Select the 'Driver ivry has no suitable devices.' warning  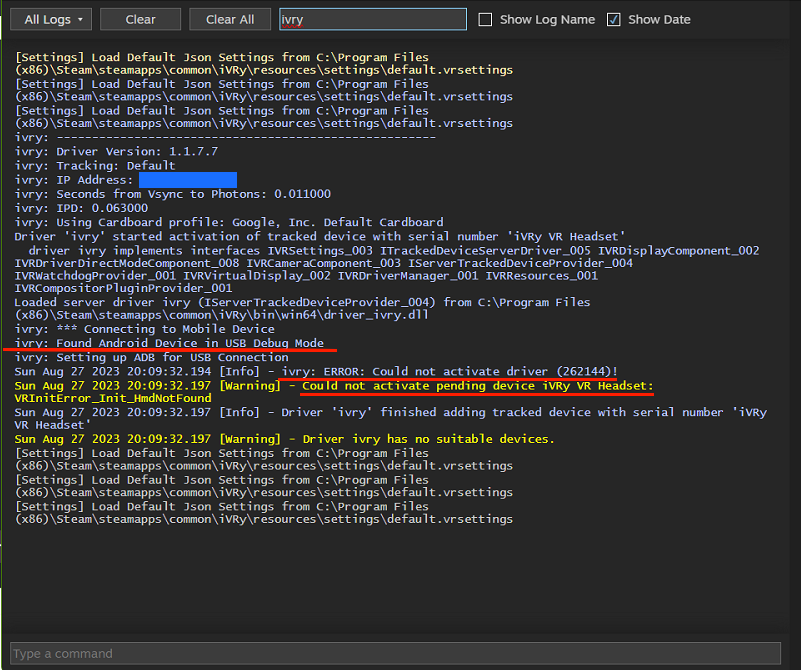pyautogui.click(x=285, y=439)
